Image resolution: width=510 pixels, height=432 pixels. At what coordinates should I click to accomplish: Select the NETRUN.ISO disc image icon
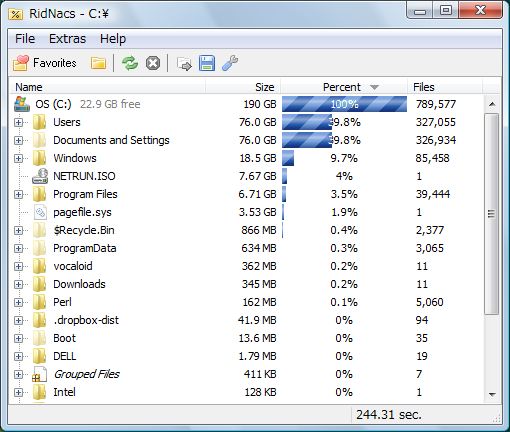coord(40,176)
